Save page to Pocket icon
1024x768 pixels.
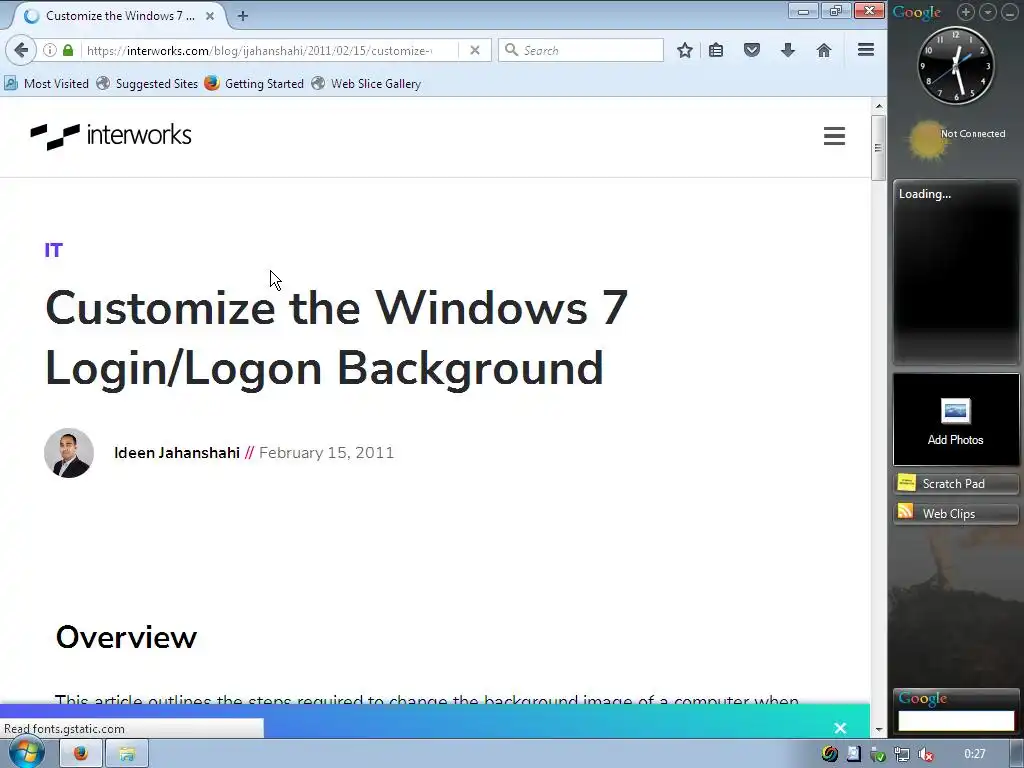(x=752, y=50)
